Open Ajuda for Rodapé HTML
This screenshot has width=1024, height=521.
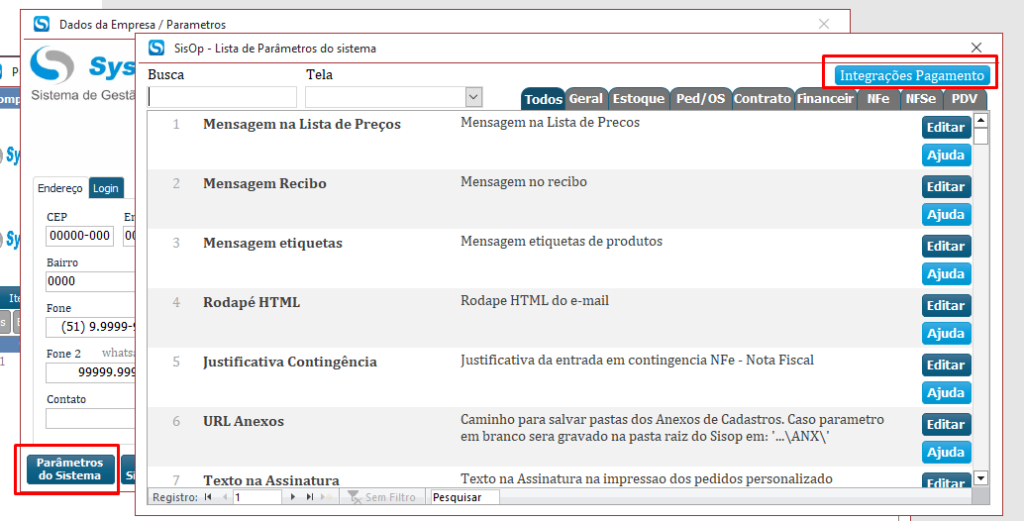[x=945, y=333]
